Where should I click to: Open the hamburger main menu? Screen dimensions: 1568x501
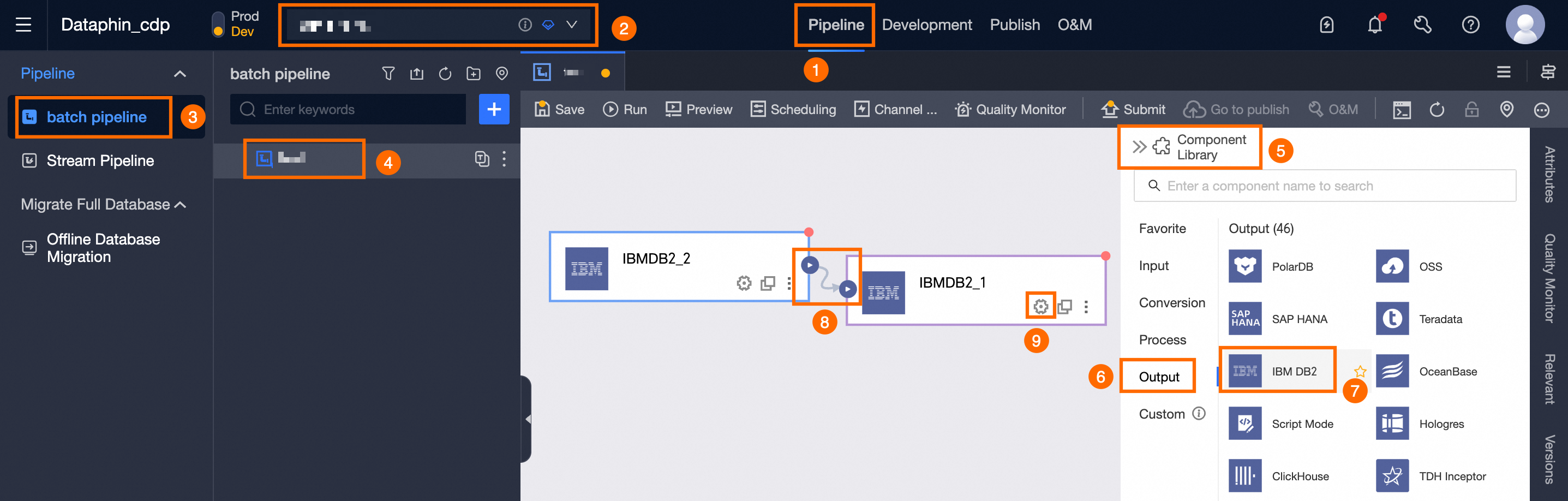pos(23,25)
